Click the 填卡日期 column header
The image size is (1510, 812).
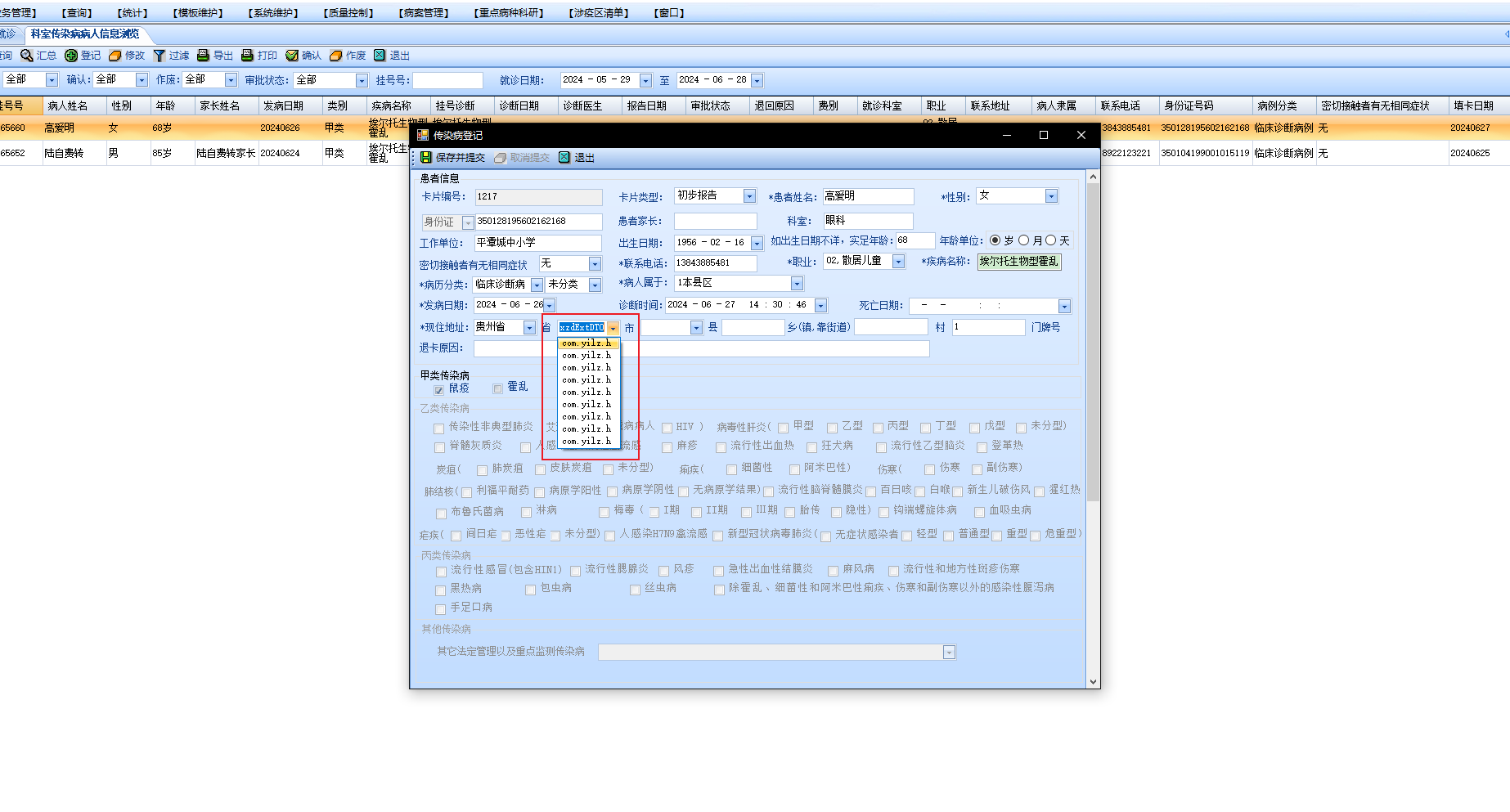coord(1479,106)
